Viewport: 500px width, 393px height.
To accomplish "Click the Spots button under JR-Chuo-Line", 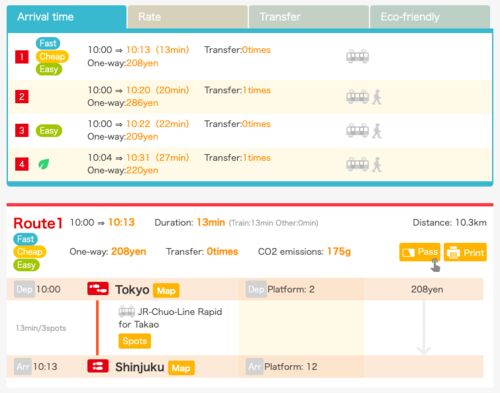I will (135, 341).
